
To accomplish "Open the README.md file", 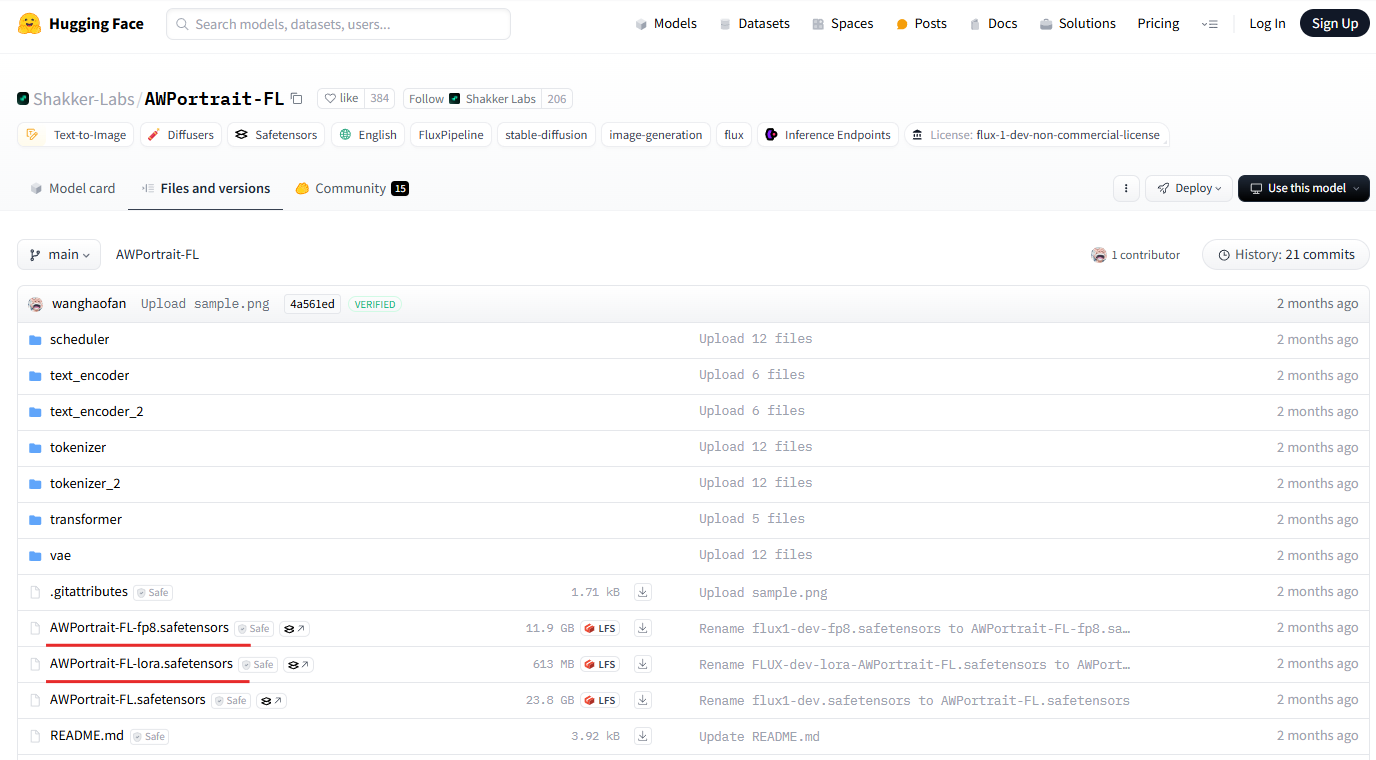I will click(x=87, y=735).
